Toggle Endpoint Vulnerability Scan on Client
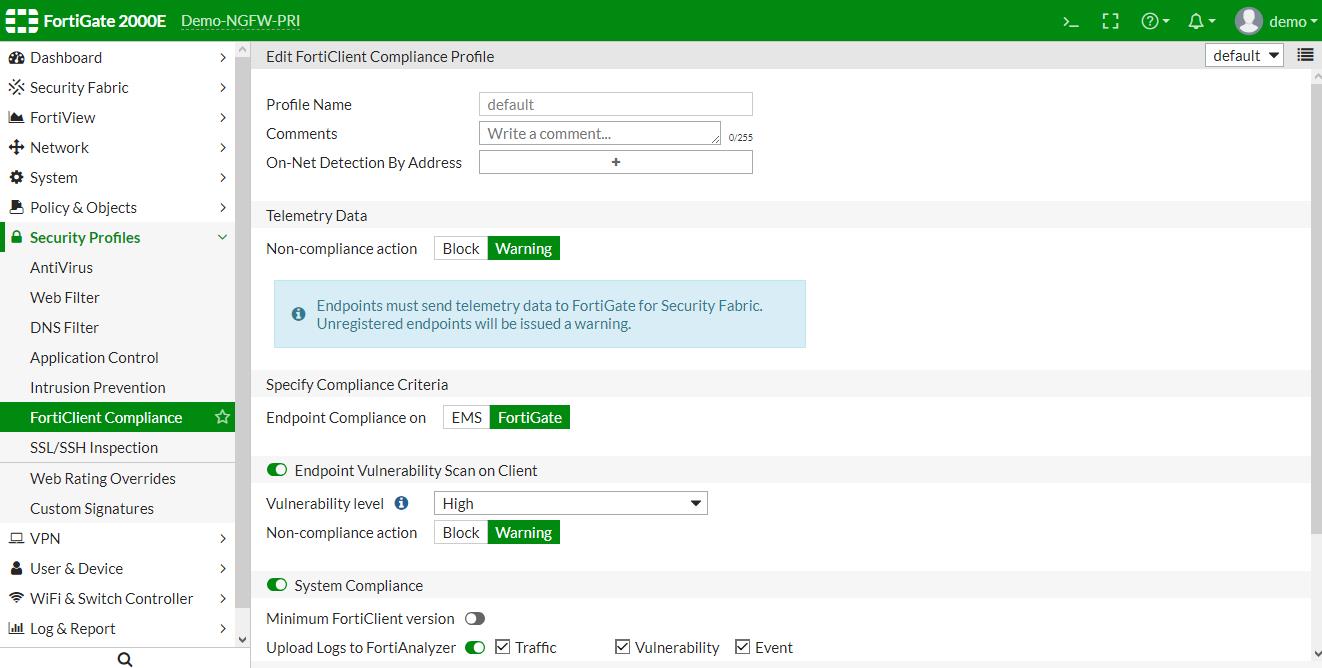The width and height of the screenshot is (1322, 668). coord(277,470)
